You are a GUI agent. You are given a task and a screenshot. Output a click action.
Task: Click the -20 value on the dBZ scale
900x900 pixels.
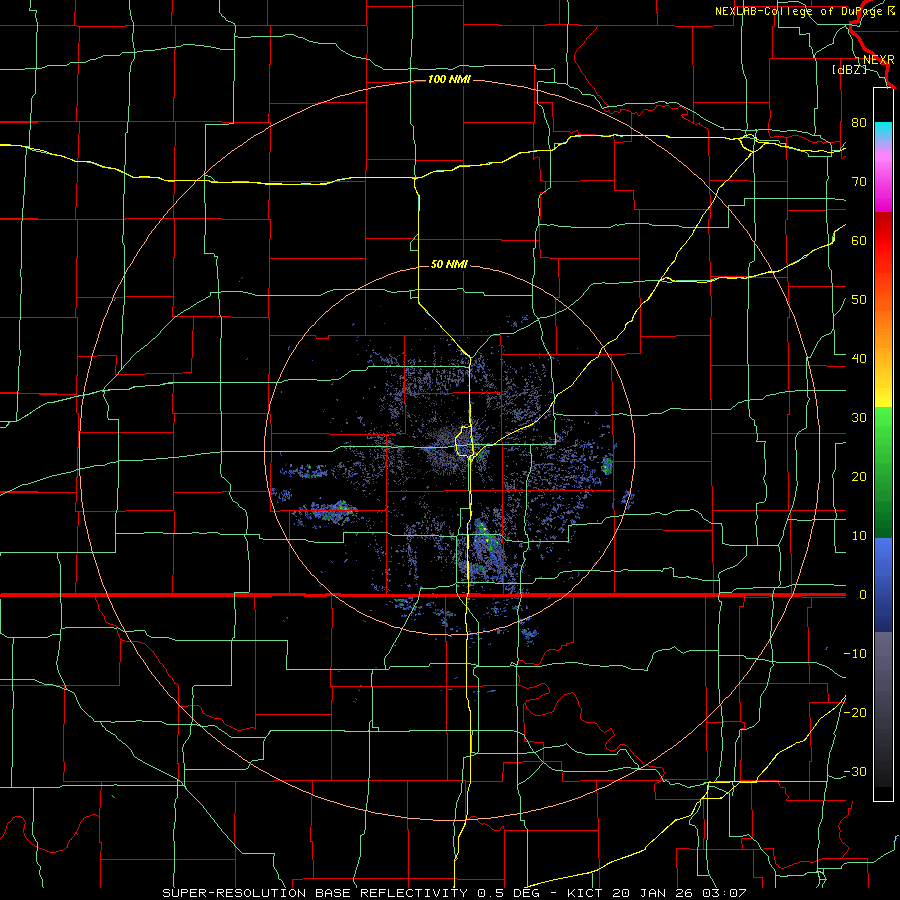855,712
